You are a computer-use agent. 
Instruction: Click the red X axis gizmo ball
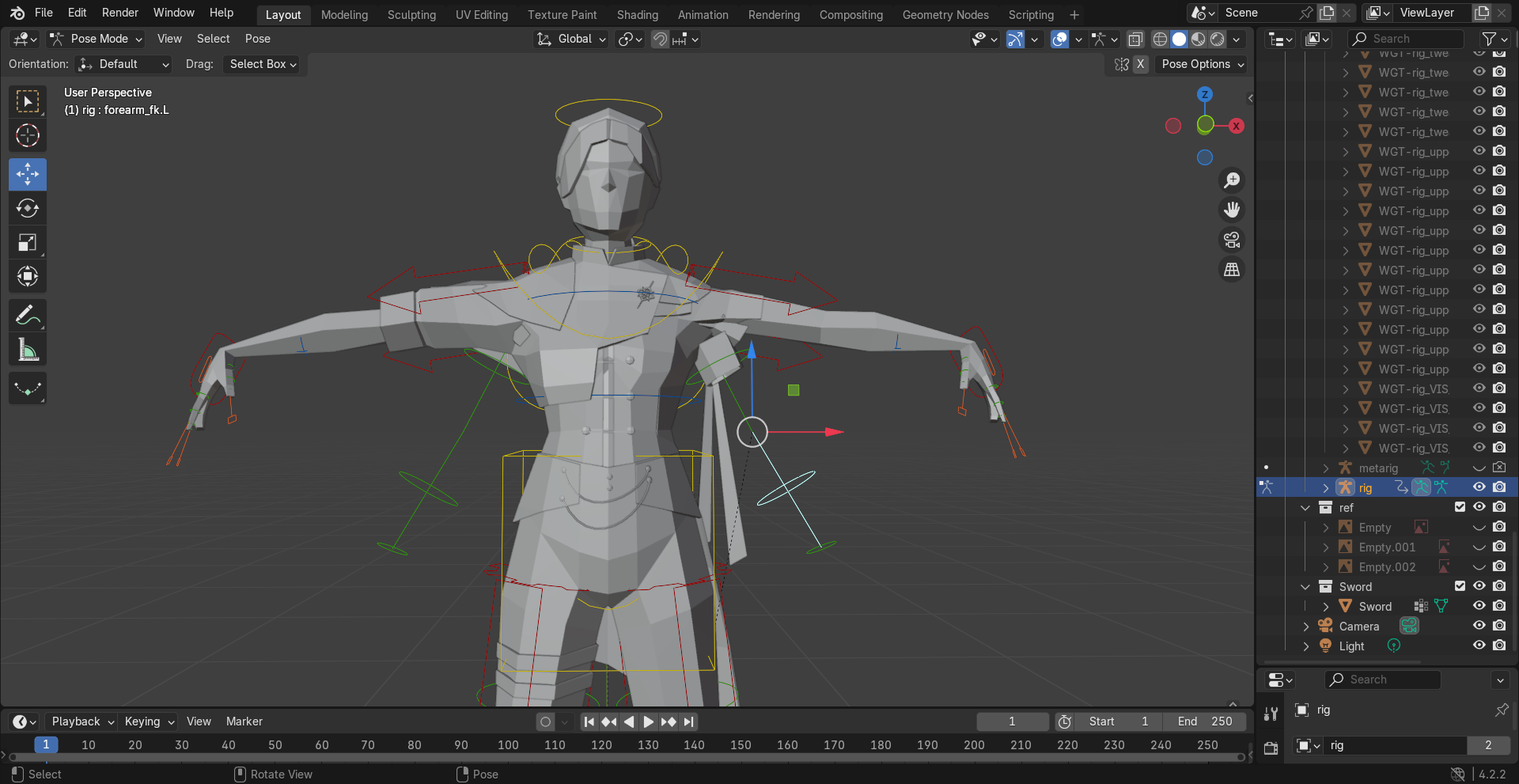[x=1236, y=126]
